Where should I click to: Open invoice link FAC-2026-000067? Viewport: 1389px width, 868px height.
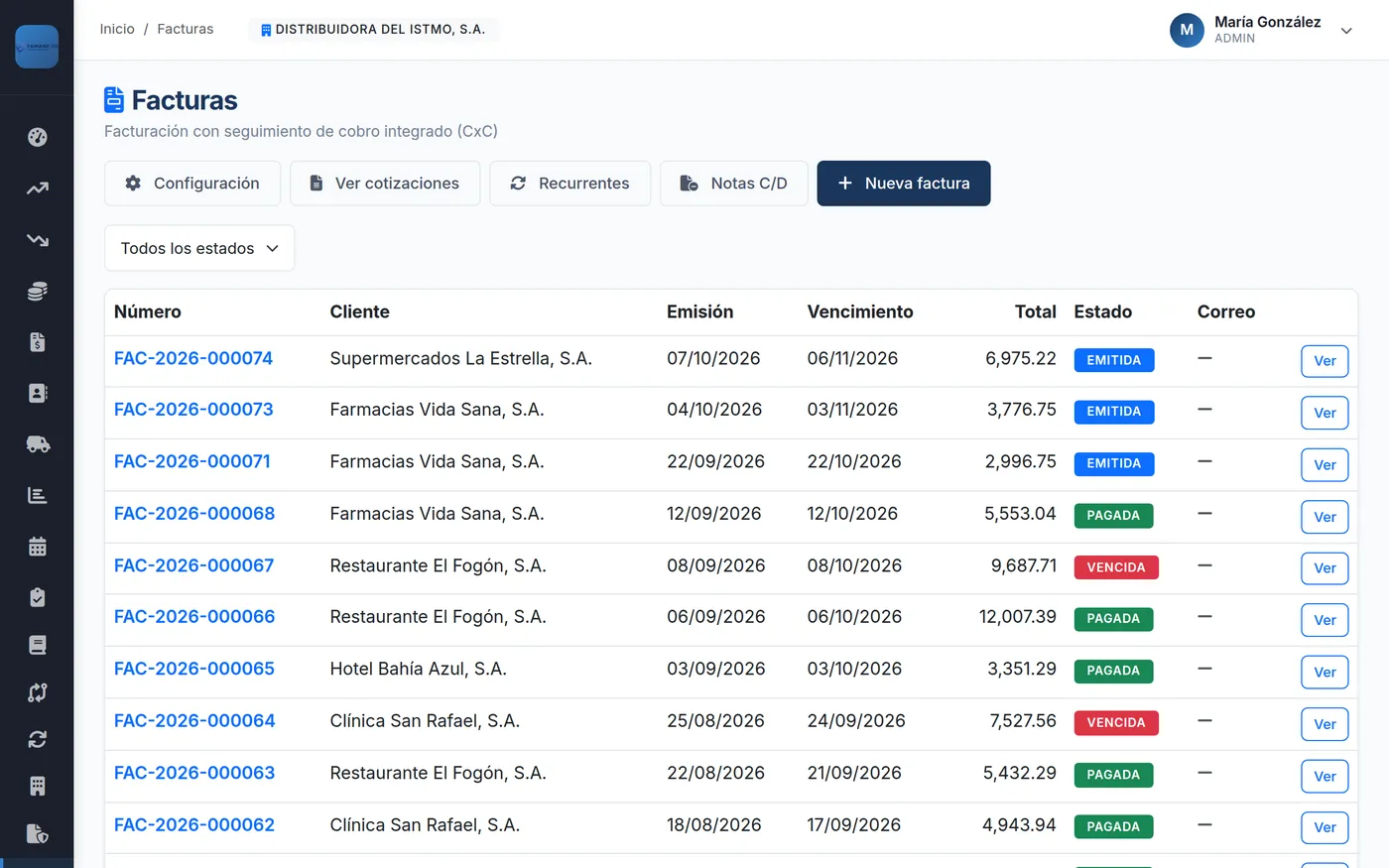194,565
